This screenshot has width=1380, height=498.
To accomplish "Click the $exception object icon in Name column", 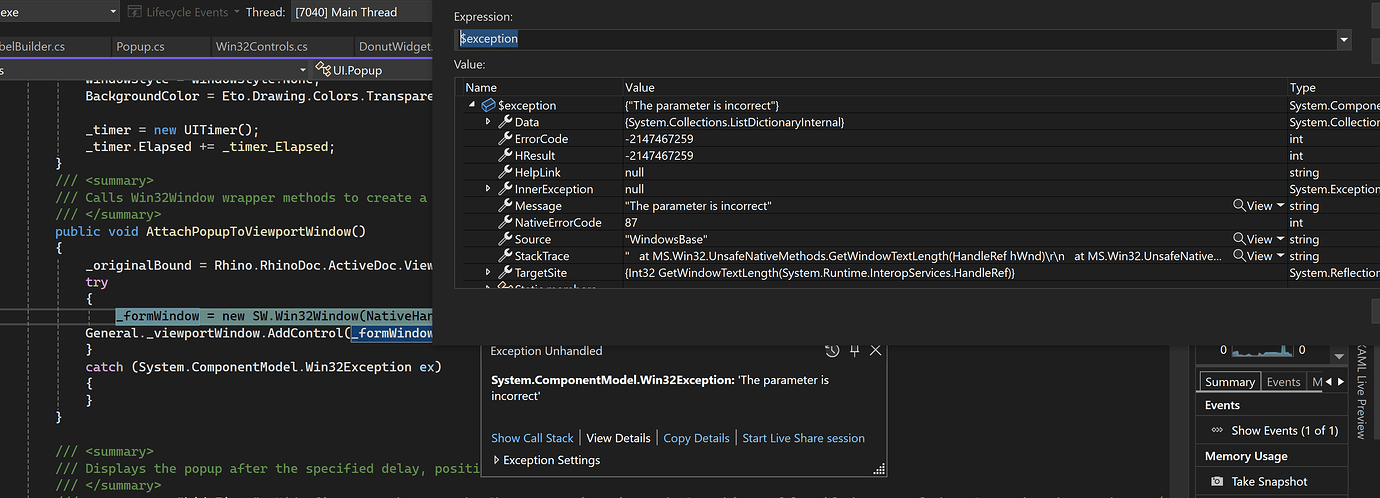I will pos(488,105).
